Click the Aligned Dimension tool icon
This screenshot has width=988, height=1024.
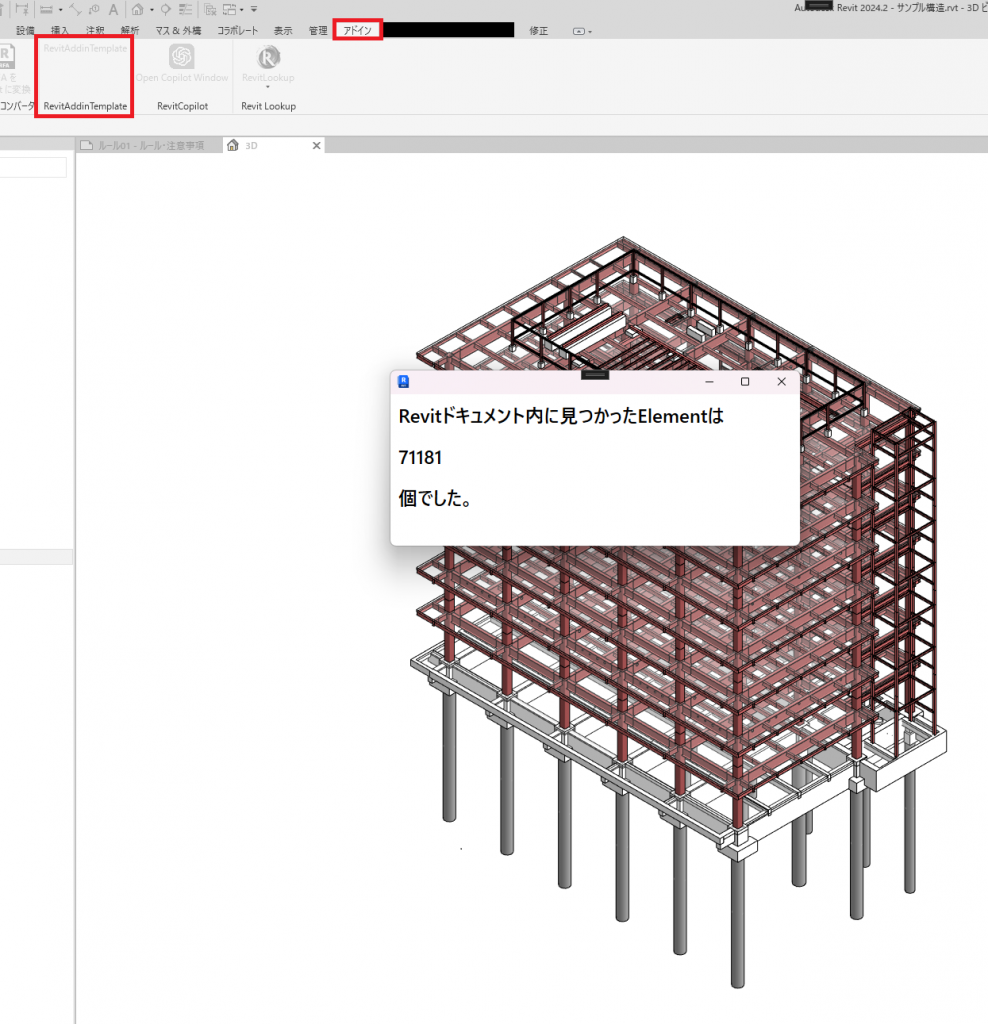[74, 9]
